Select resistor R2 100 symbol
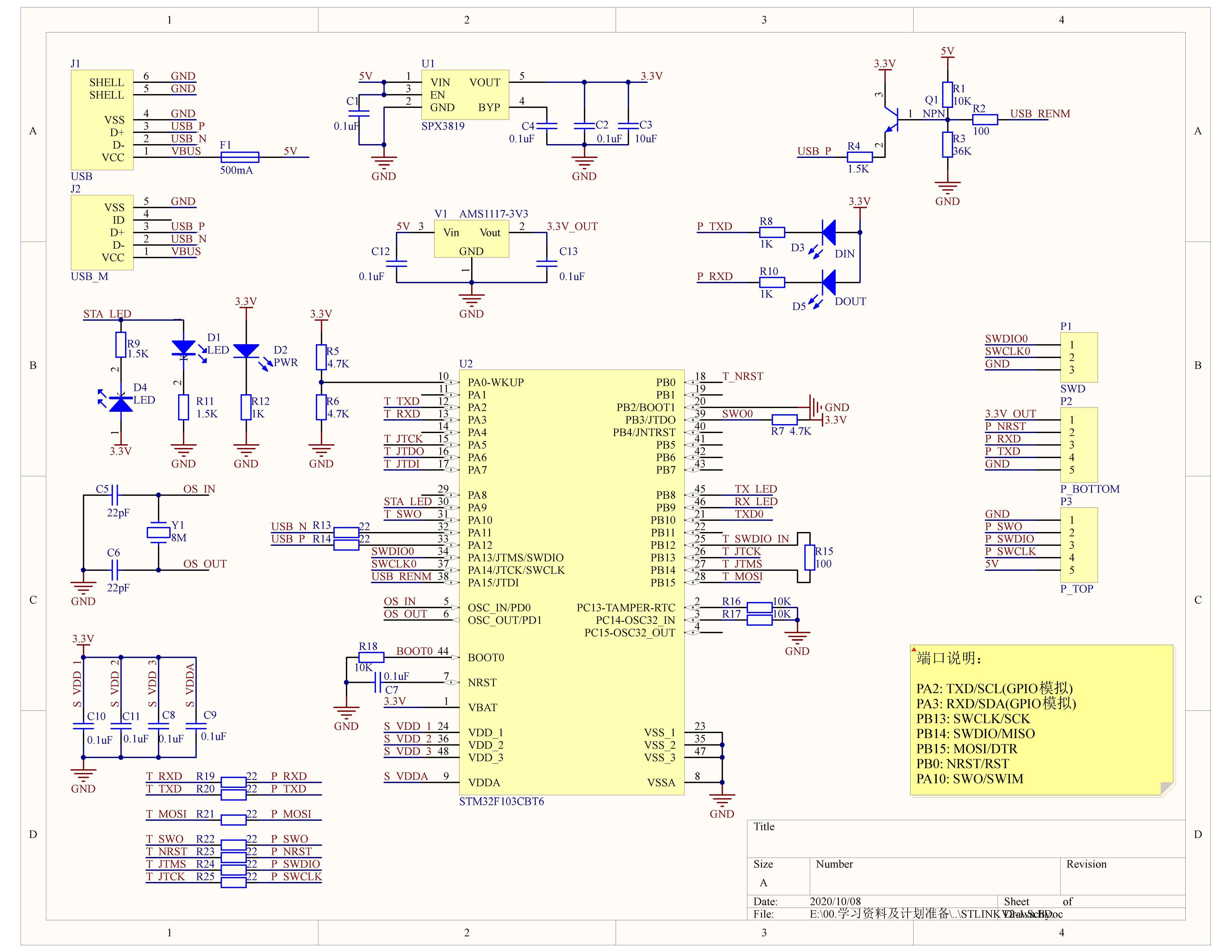 pos(985,119)
